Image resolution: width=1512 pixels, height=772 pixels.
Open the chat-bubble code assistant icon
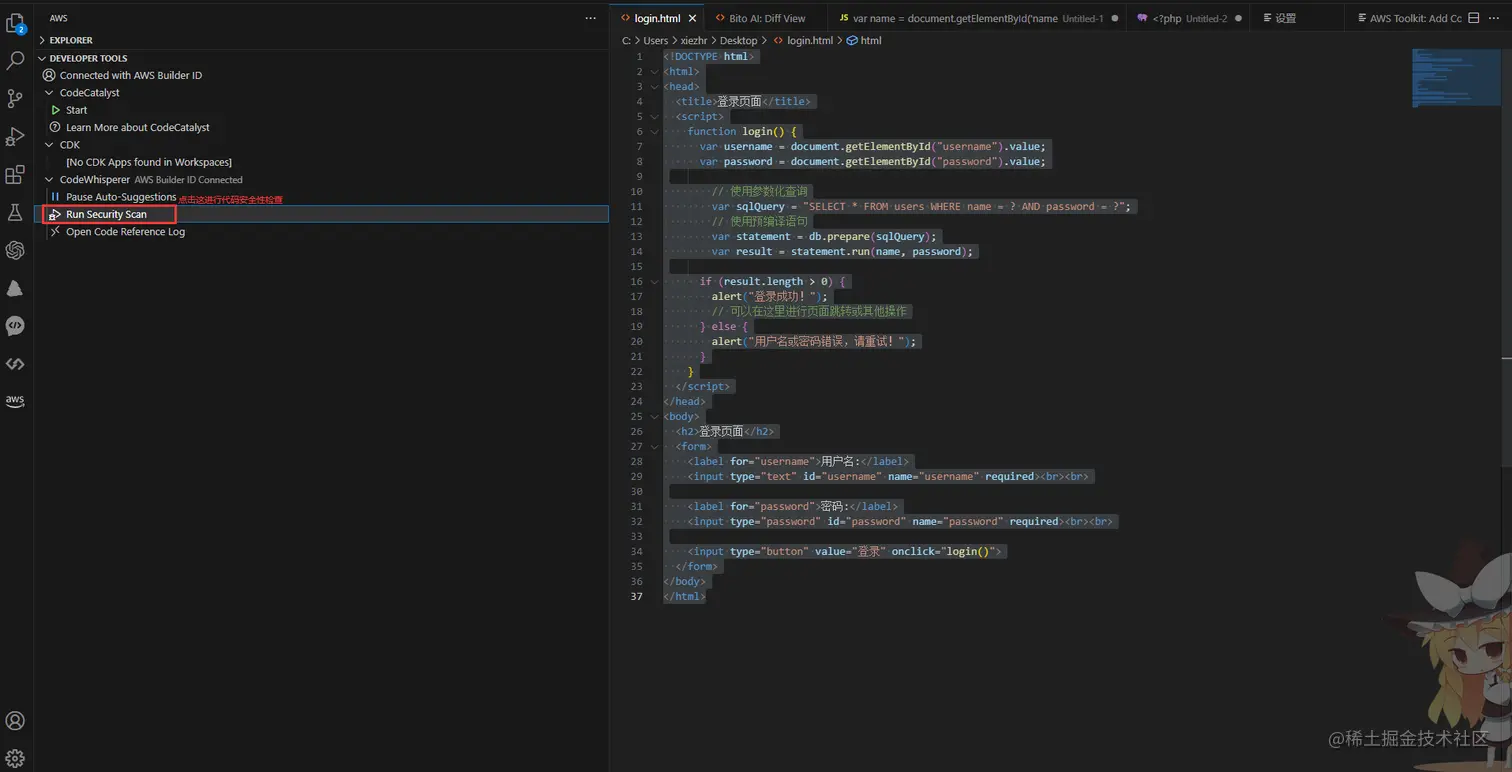click(15, 326)
